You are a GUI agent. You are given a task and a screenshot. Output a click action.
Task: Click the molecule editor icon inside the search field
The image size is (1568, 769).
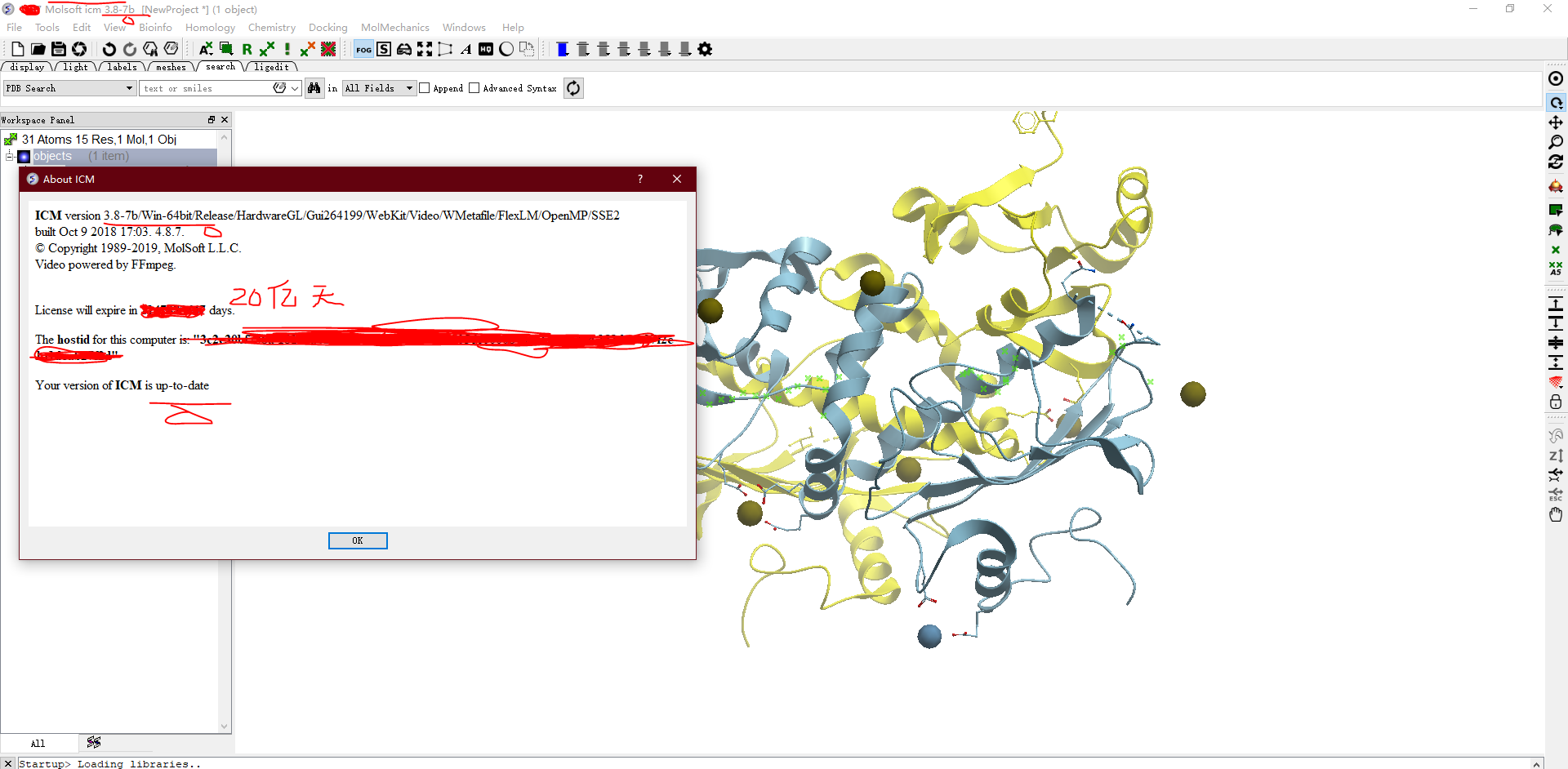tap(280, 88)
